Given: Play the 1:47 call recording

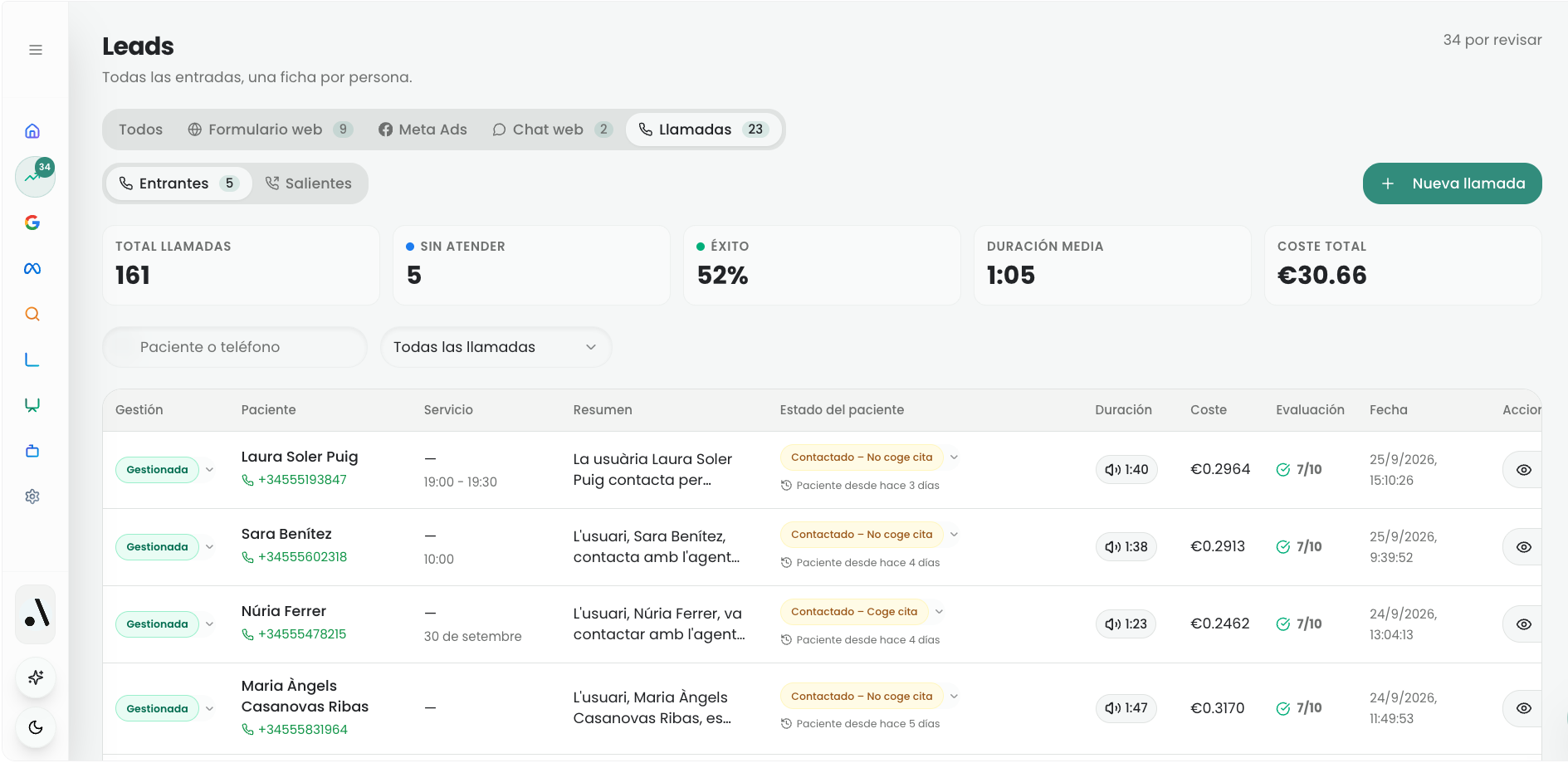Looking at the screenshot, I should (x=1126, y=708).
